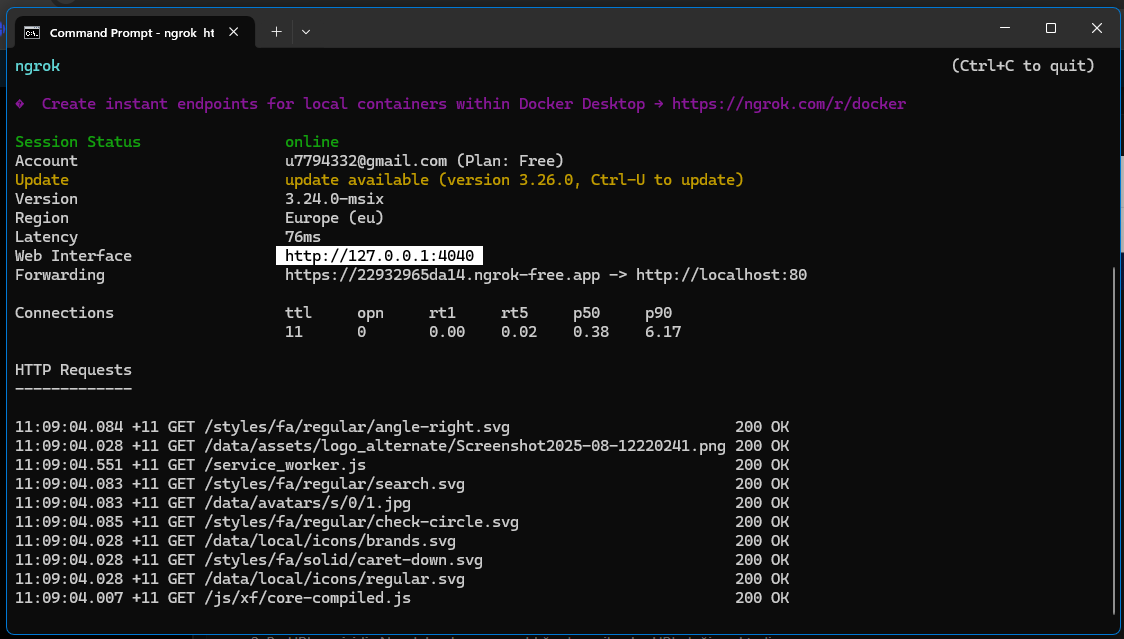Click the 'Account' label

point(46,161)
